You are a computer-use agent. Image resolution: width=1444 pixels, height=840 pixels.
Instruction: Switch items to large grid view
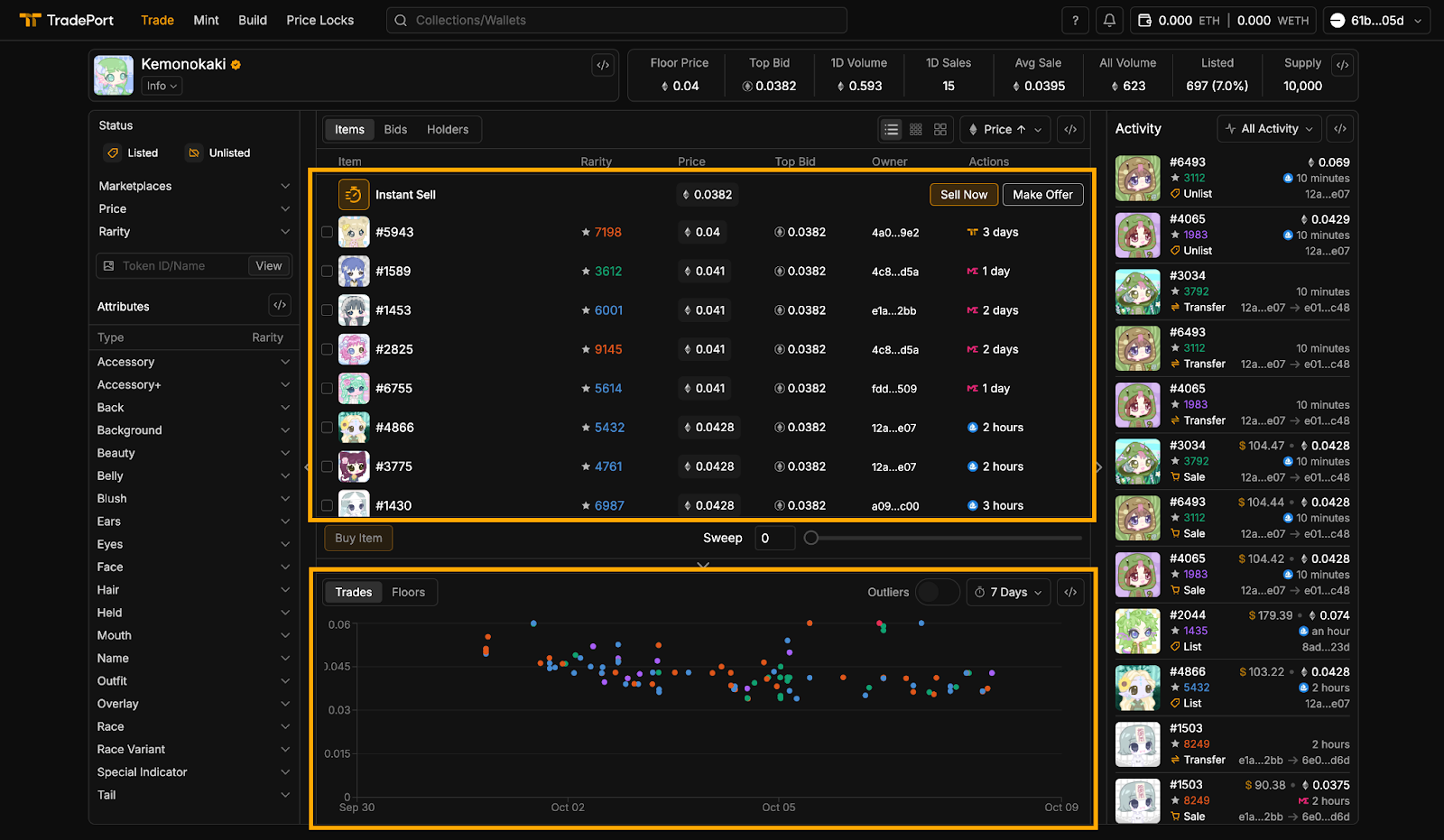(940, 129)
